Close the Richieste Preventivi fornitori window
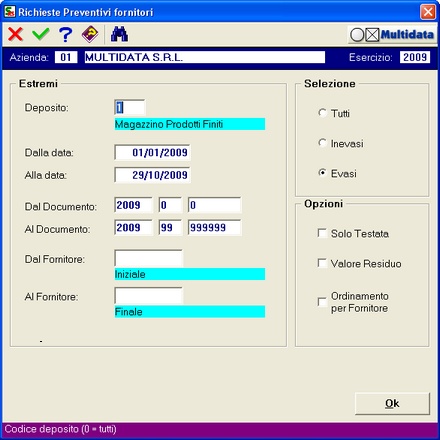 [428, 12]
